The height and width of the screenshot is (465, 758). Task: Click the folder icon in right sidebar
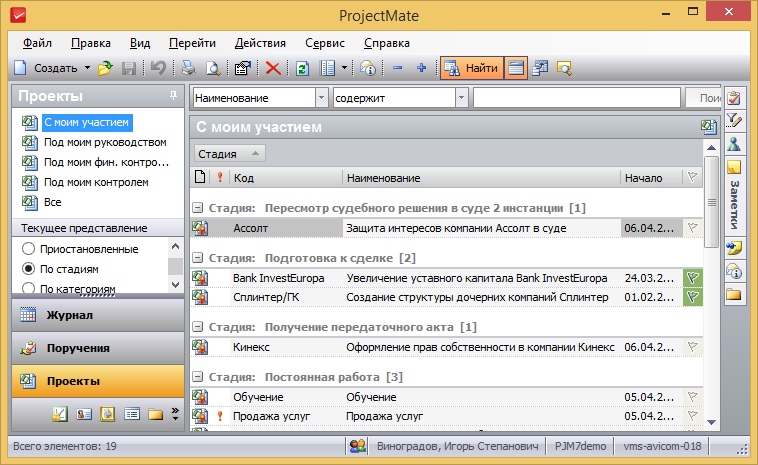coord(734,294)
